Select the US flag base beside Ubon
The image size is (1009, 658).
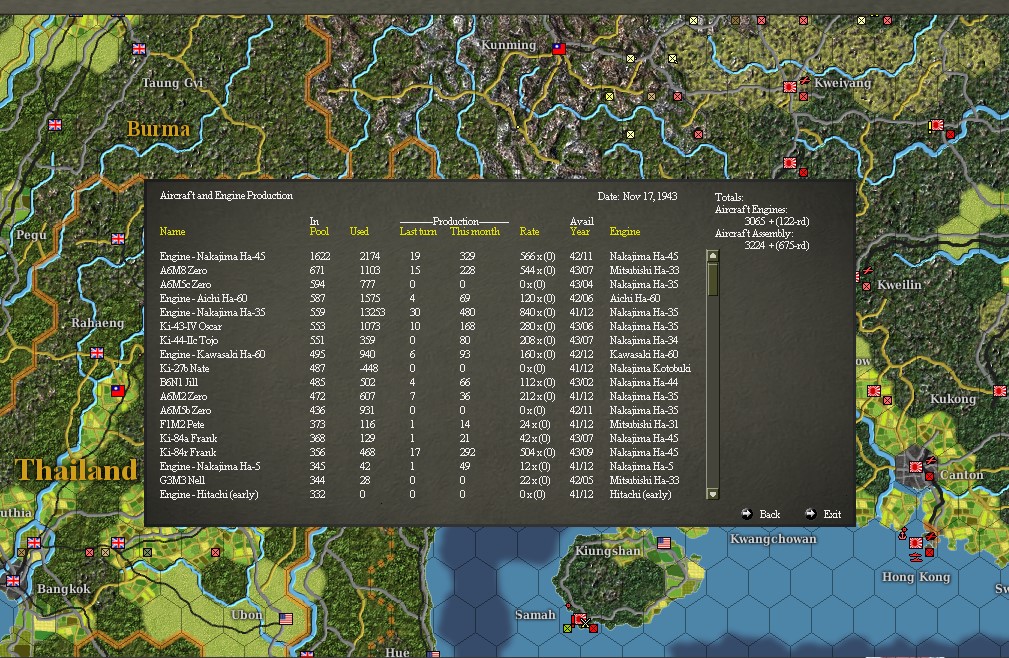pyautogui.click(x=286, y=619)
